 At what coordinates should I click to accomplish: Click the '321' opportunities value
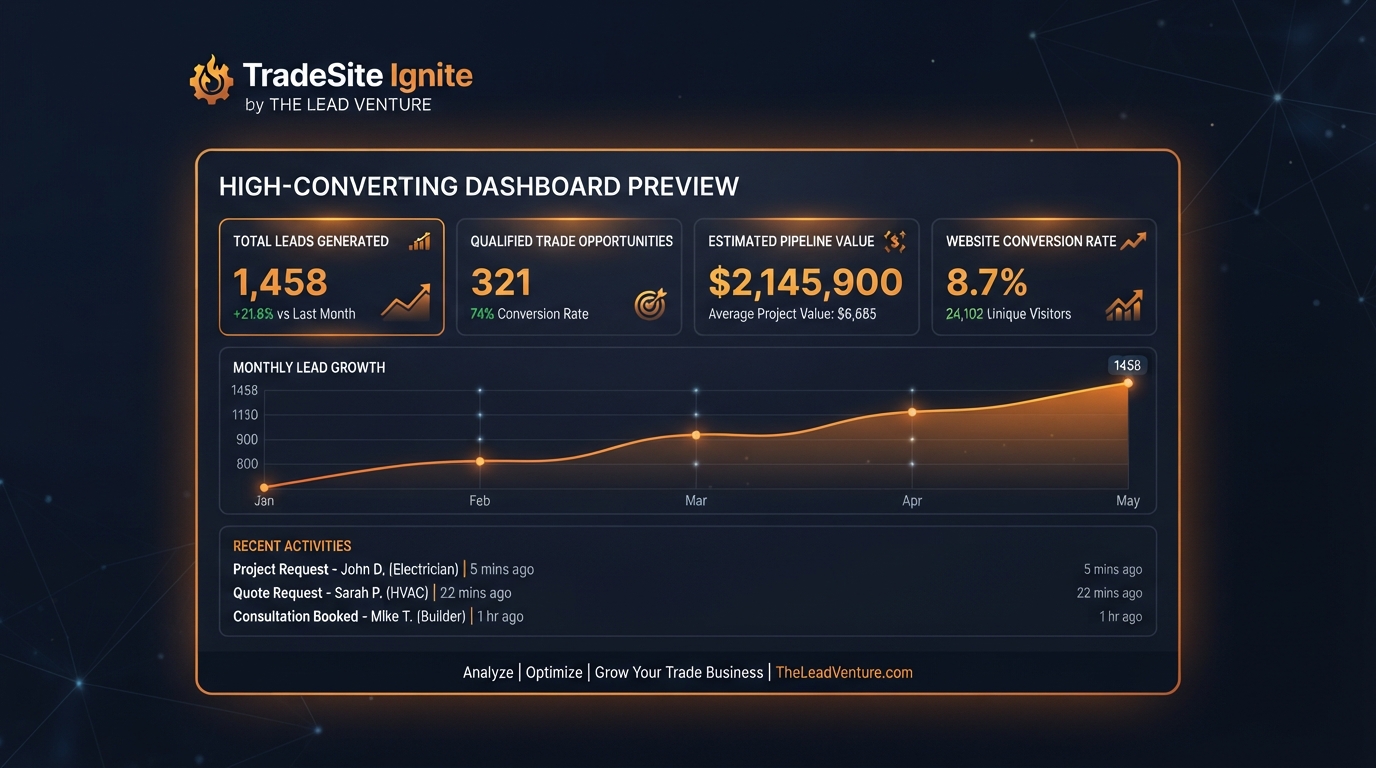point(501,283)
